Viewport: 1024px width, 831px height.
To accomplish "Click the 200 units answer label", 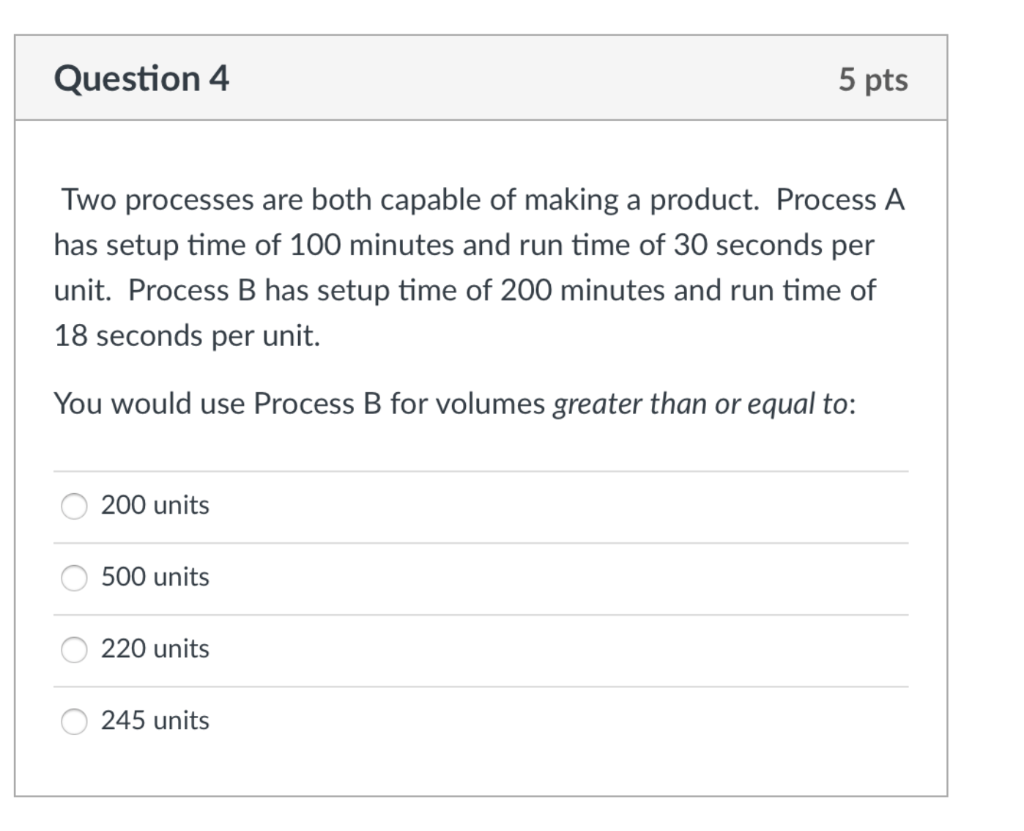I will (x=155, y=506).
